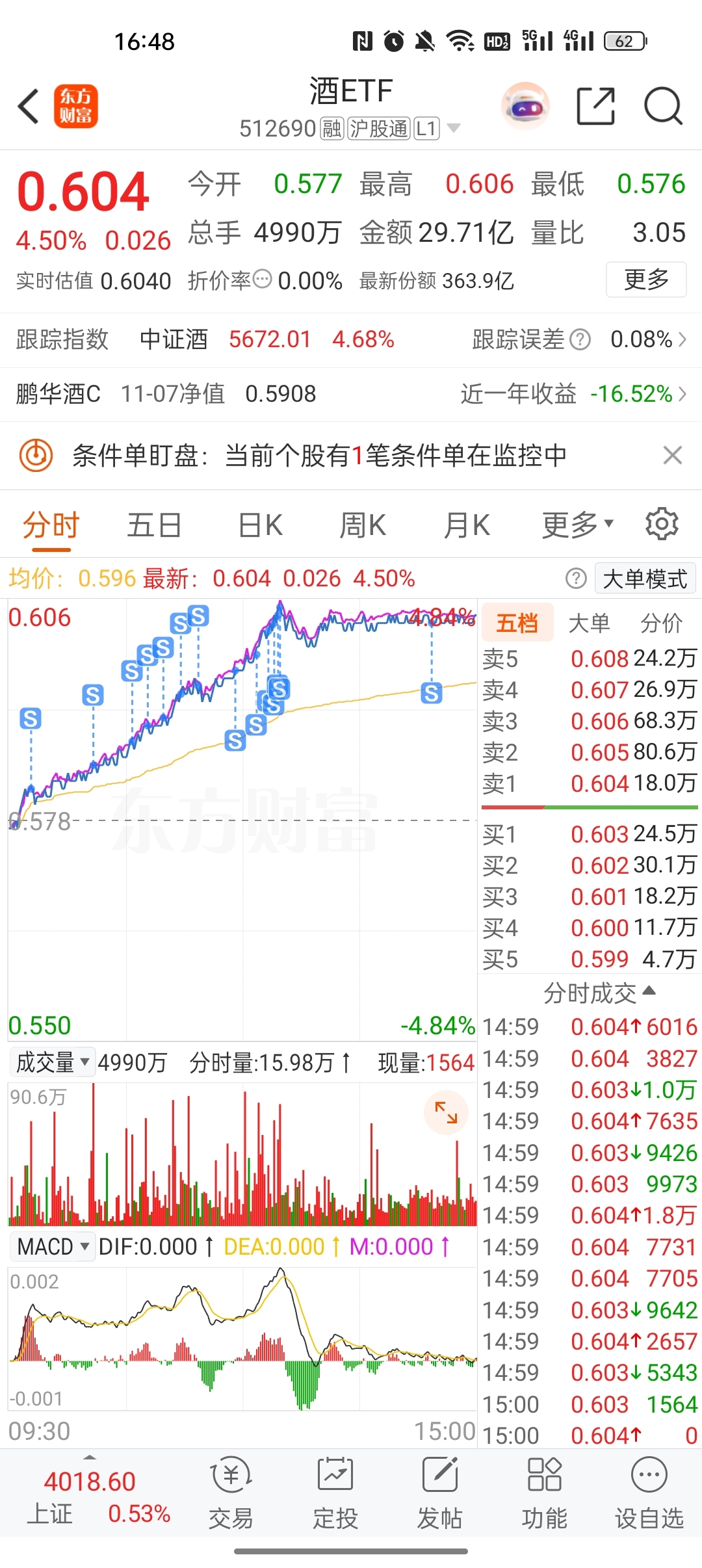Select the 五档 order book tab
702x1568 pixels.
click(517, 623)
